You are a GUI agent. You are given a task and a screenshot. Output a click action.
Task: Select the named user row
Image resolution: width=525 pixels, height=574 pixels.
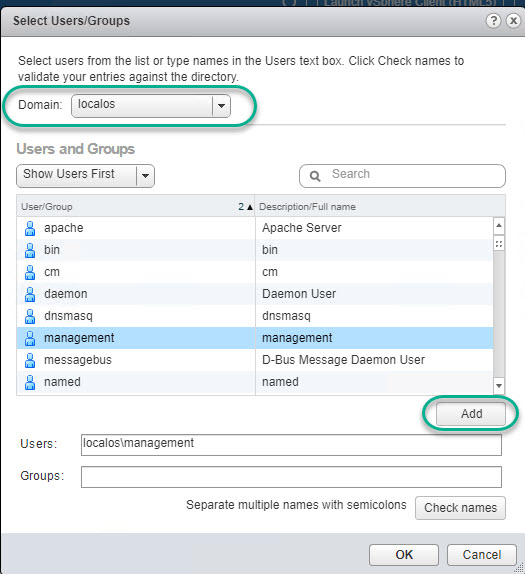click(255, 382)
